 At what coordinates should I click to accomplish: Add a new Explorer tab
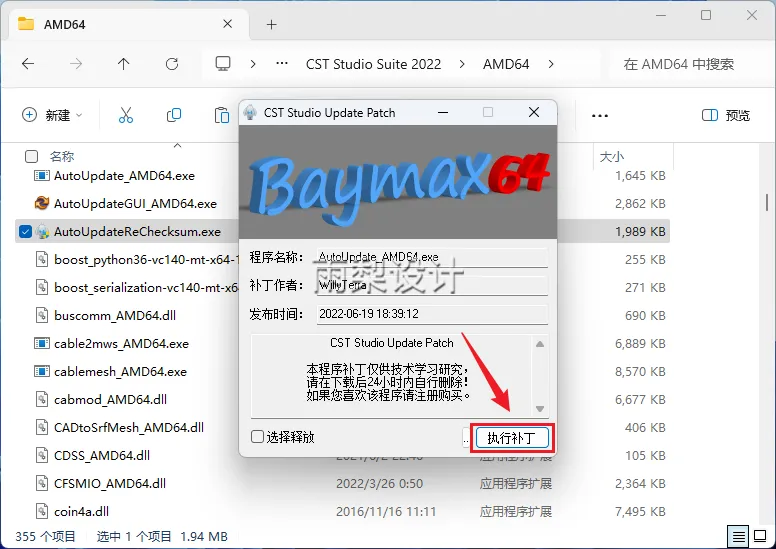pos(271,24)
